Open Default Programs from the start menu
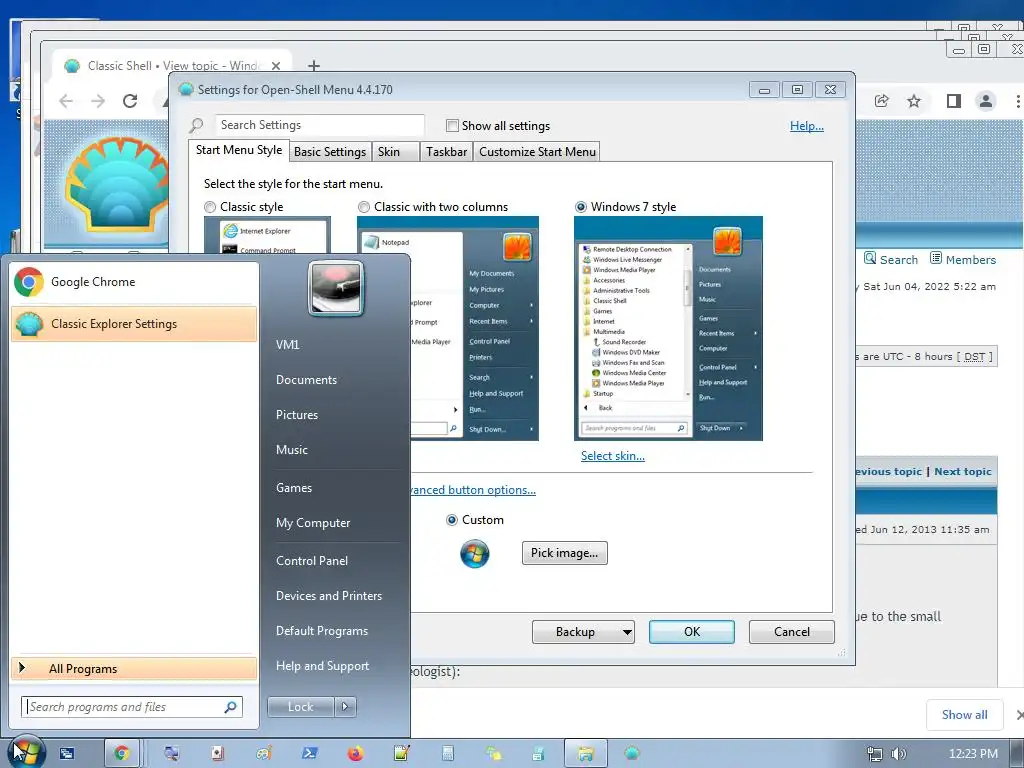Image resolution: width=1024 pixels, height=768 pixels. 322,632
